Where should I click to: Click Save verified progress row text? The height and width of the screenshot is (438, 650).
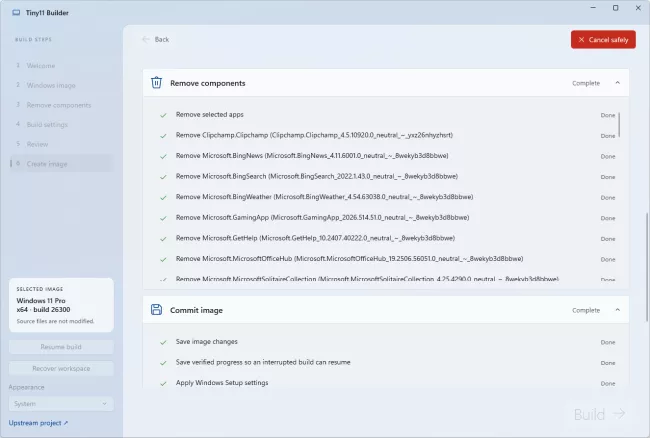[263, 362]
